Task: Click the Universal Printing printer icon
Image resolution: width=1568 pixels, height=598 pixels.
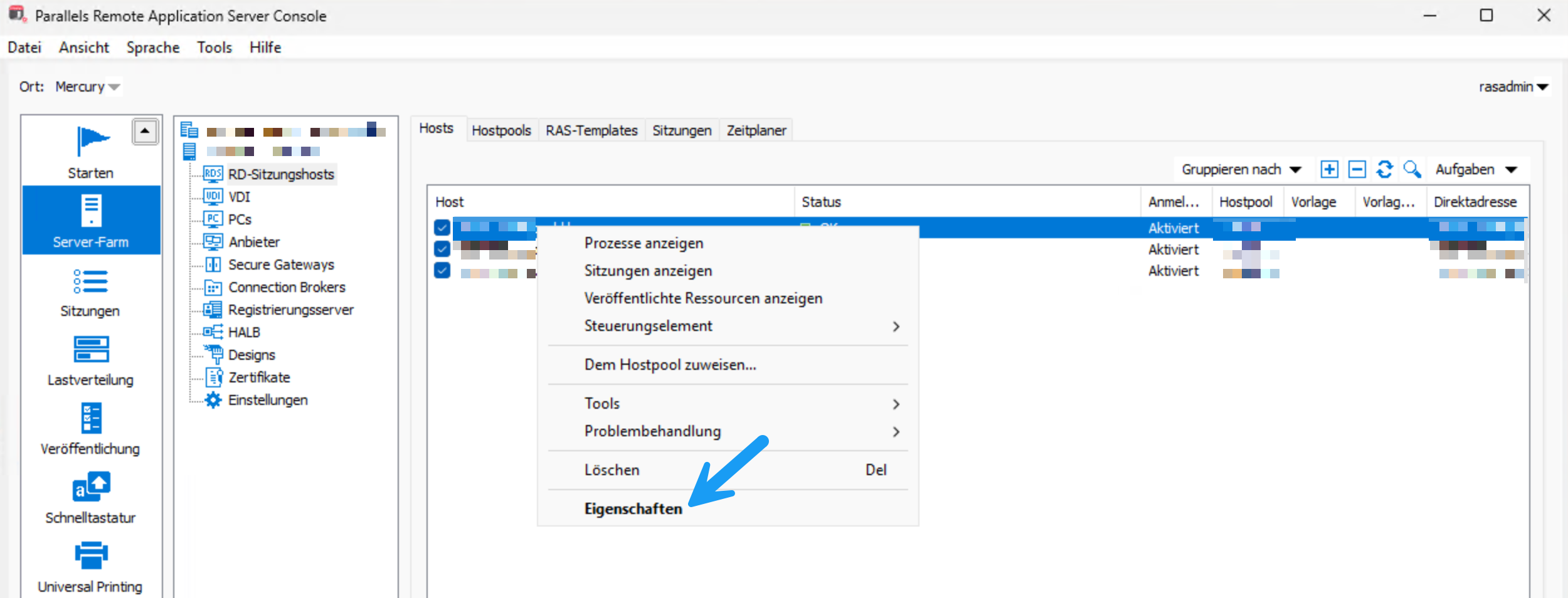Action: (91, 555)
